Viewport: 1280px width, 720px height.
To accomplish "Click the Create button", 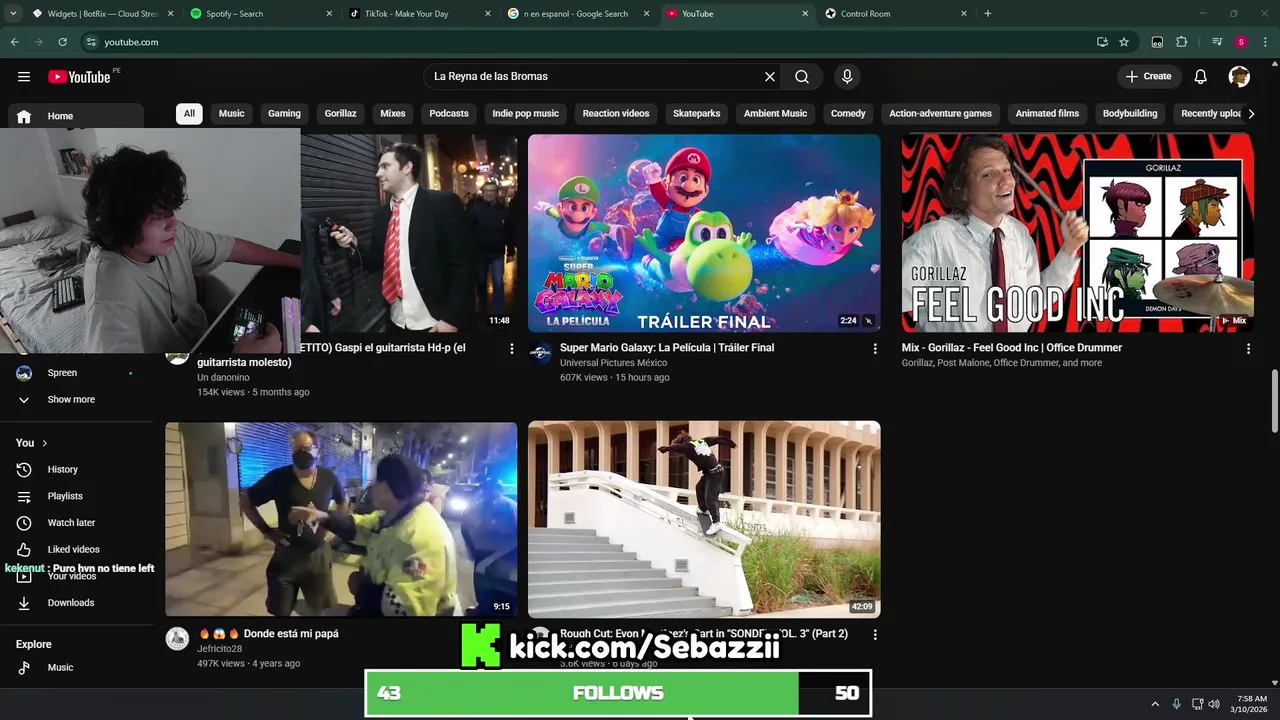I will click(x=1149, y=76).
